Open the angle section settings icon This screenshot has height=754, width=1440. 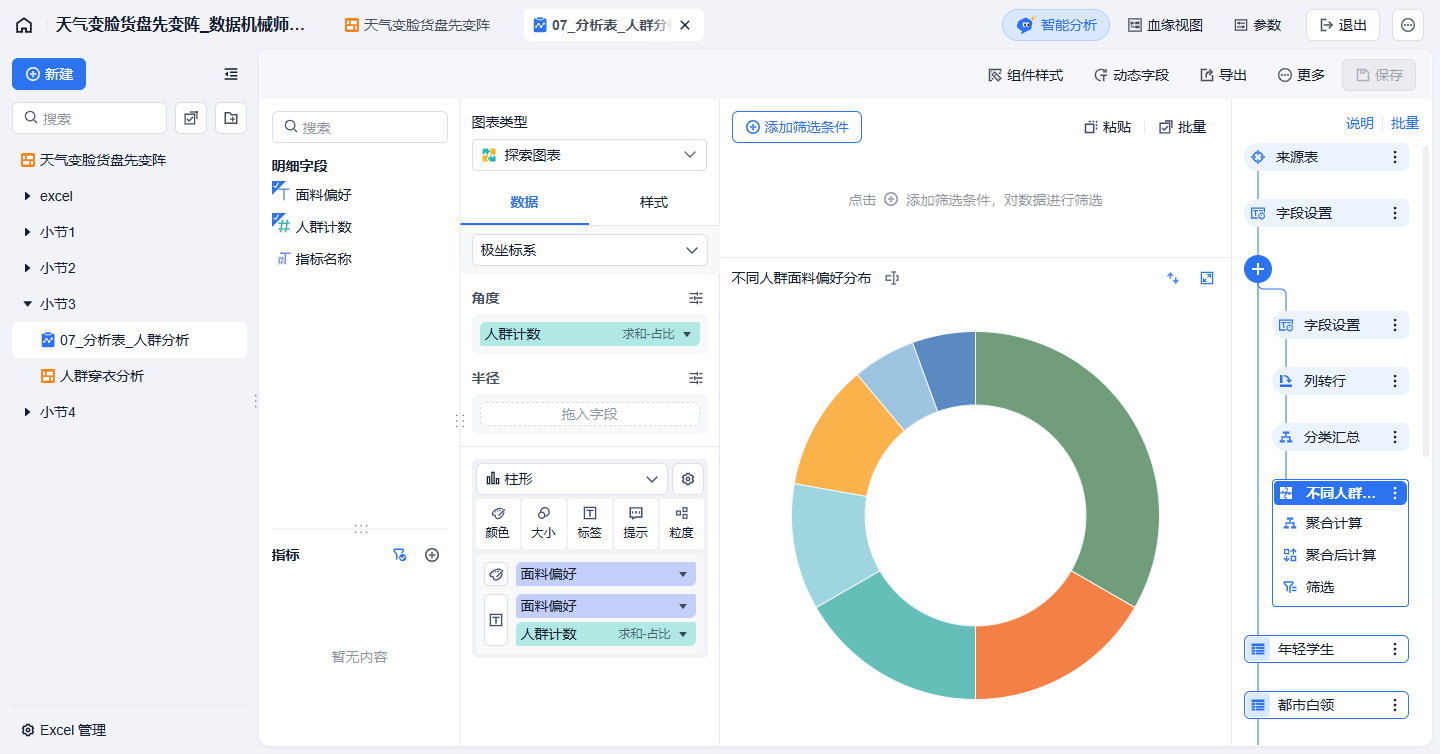696,298
